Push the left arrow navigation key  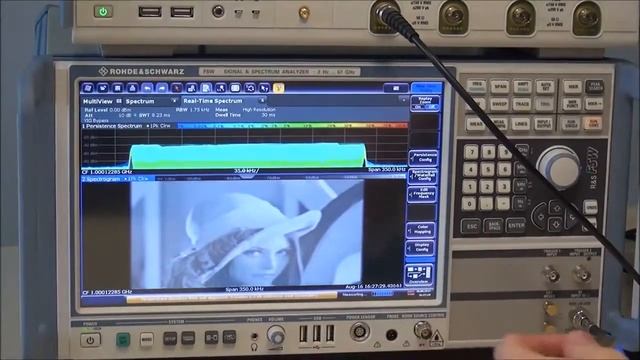coord(540,216)
